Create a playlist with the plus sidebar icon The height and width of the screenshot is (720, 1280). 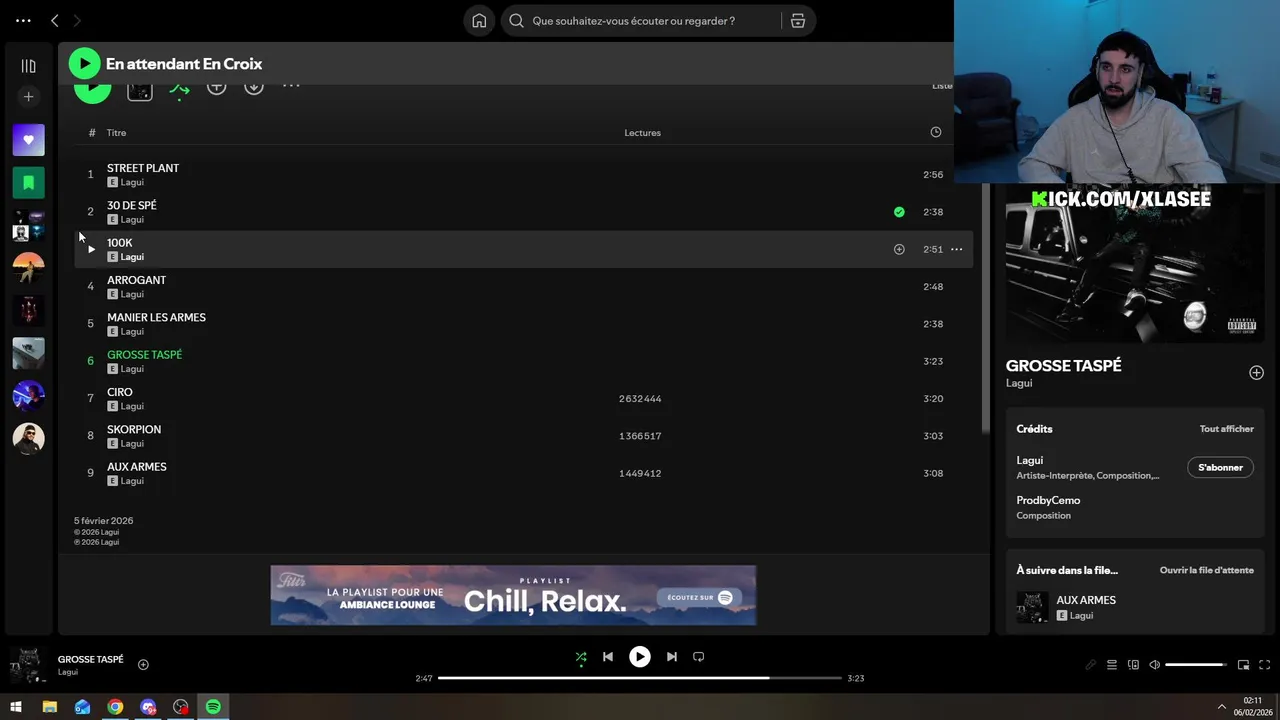click(x=28, y=97)
